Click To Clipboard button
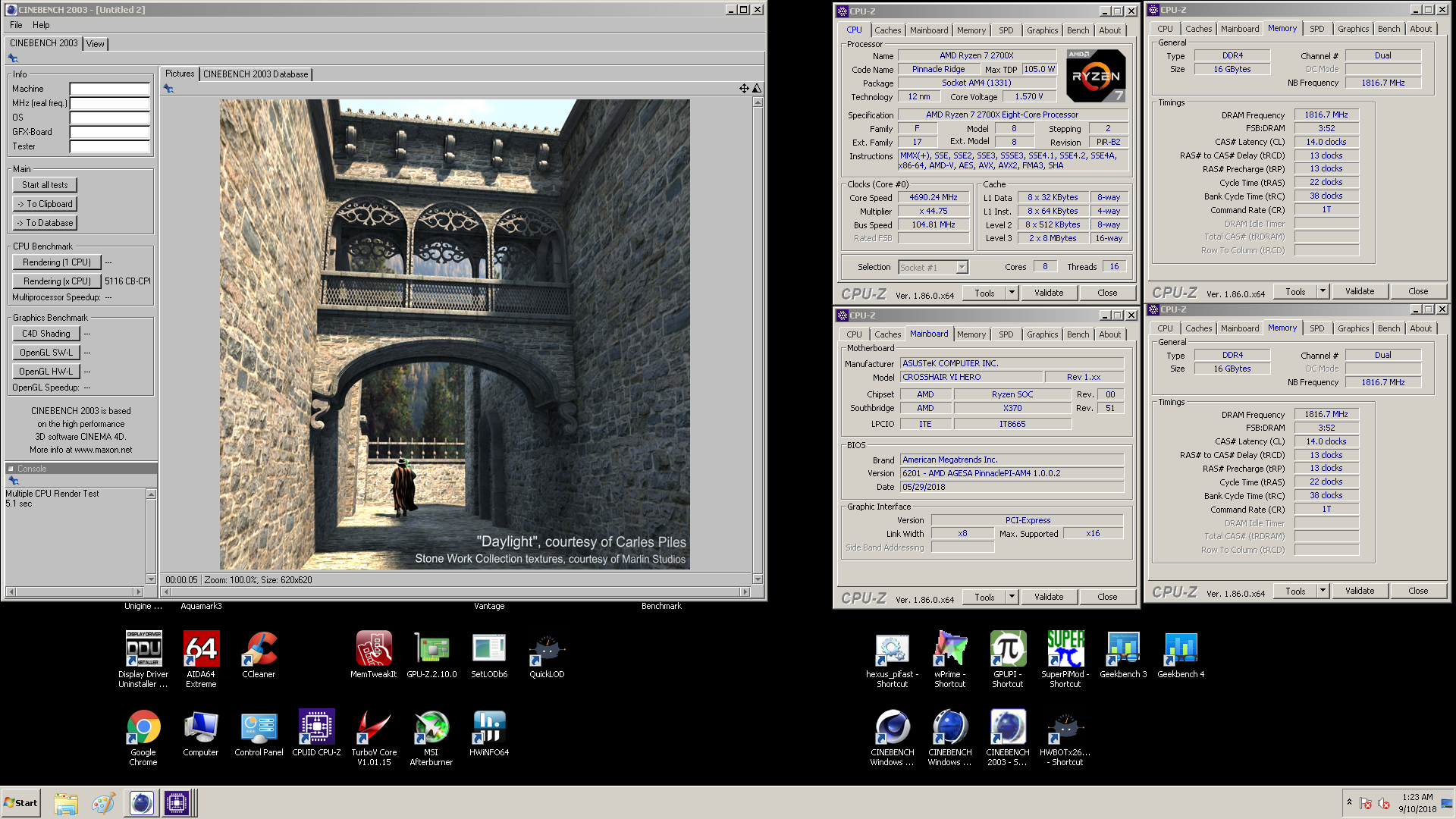Screen dimensions: 1456x819 coord(45,204)
